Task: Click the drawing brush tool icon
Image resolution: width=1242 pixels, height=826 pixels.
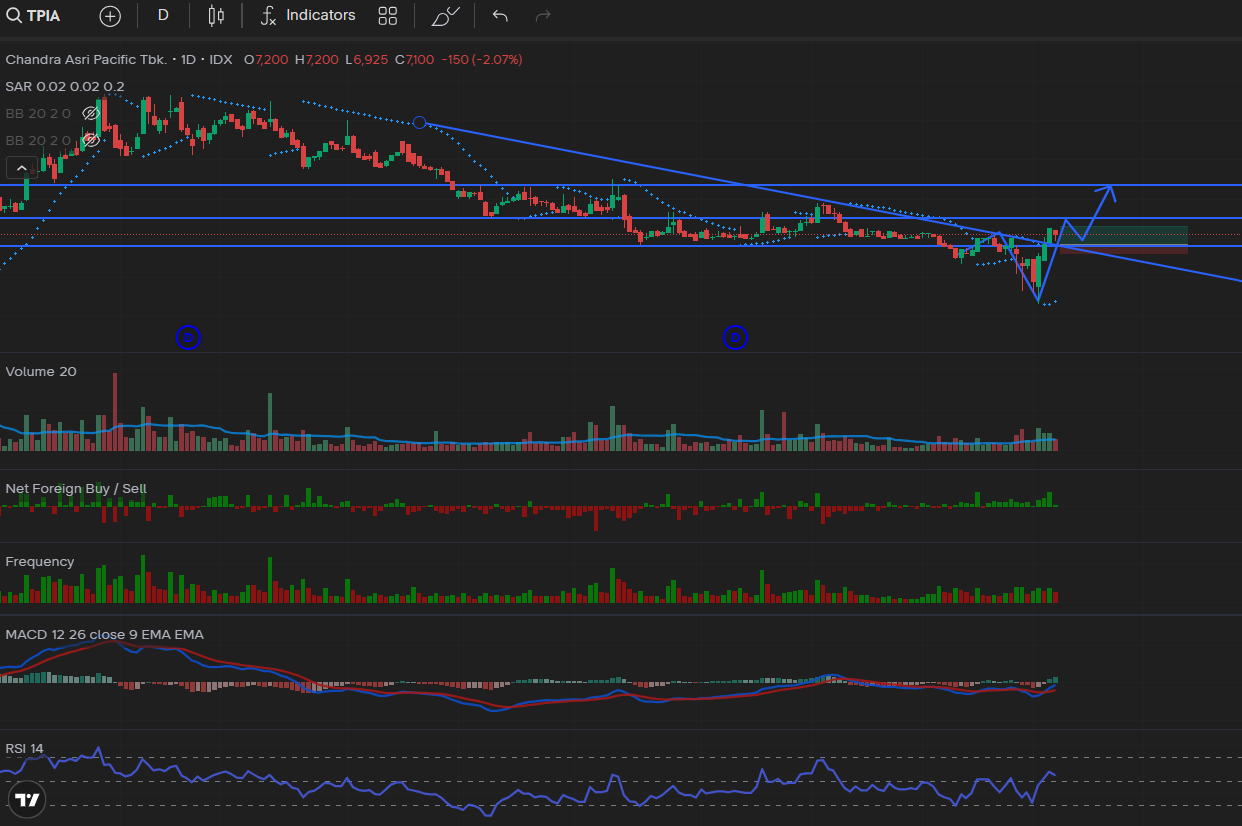Action: click(445, 16)
